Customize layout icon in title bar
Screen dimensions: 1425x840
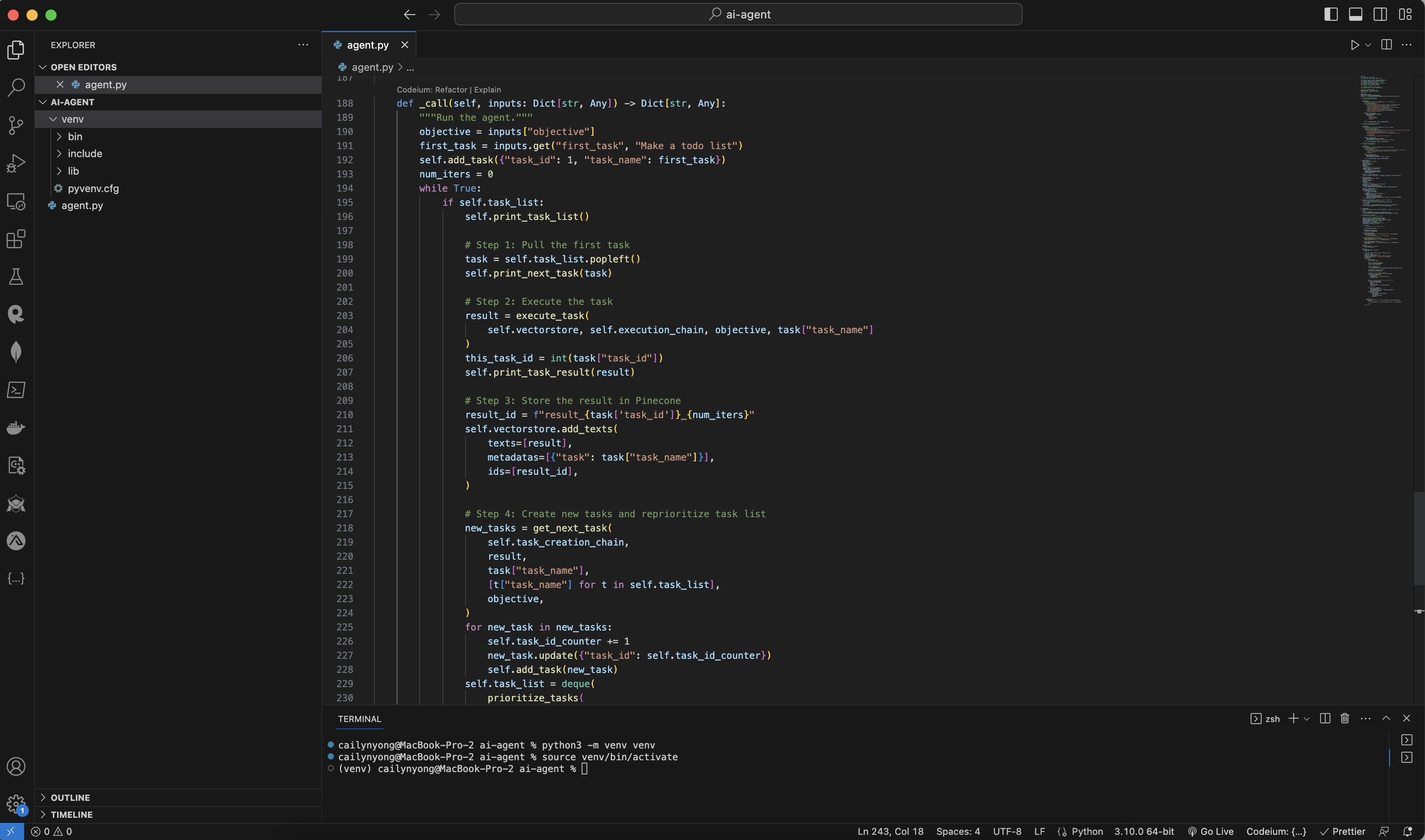click(1405, 15)
